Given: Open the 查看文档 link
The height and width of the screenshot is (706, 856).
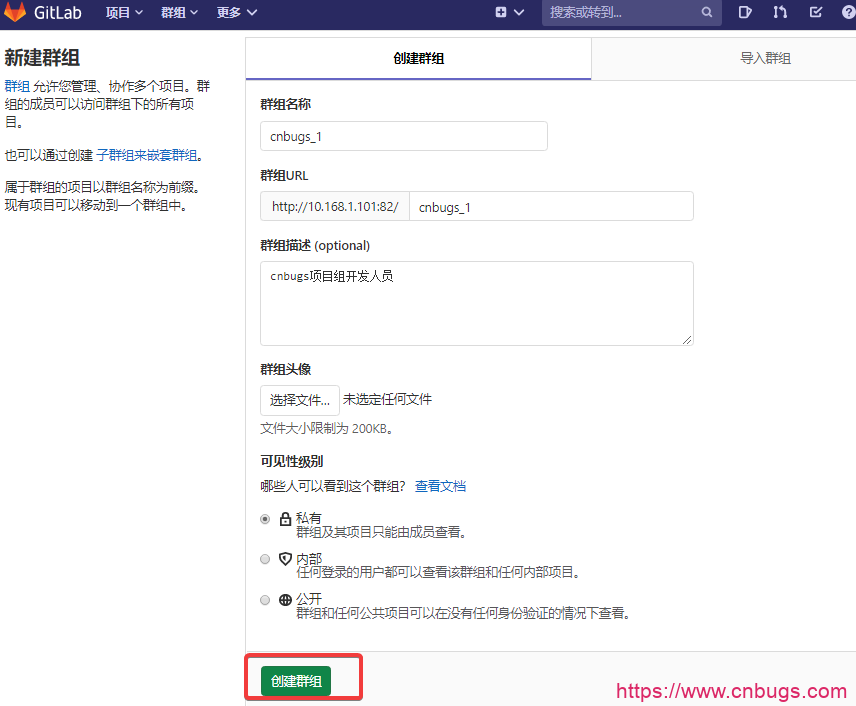Looking at the screenshot, I should [440, 486].
